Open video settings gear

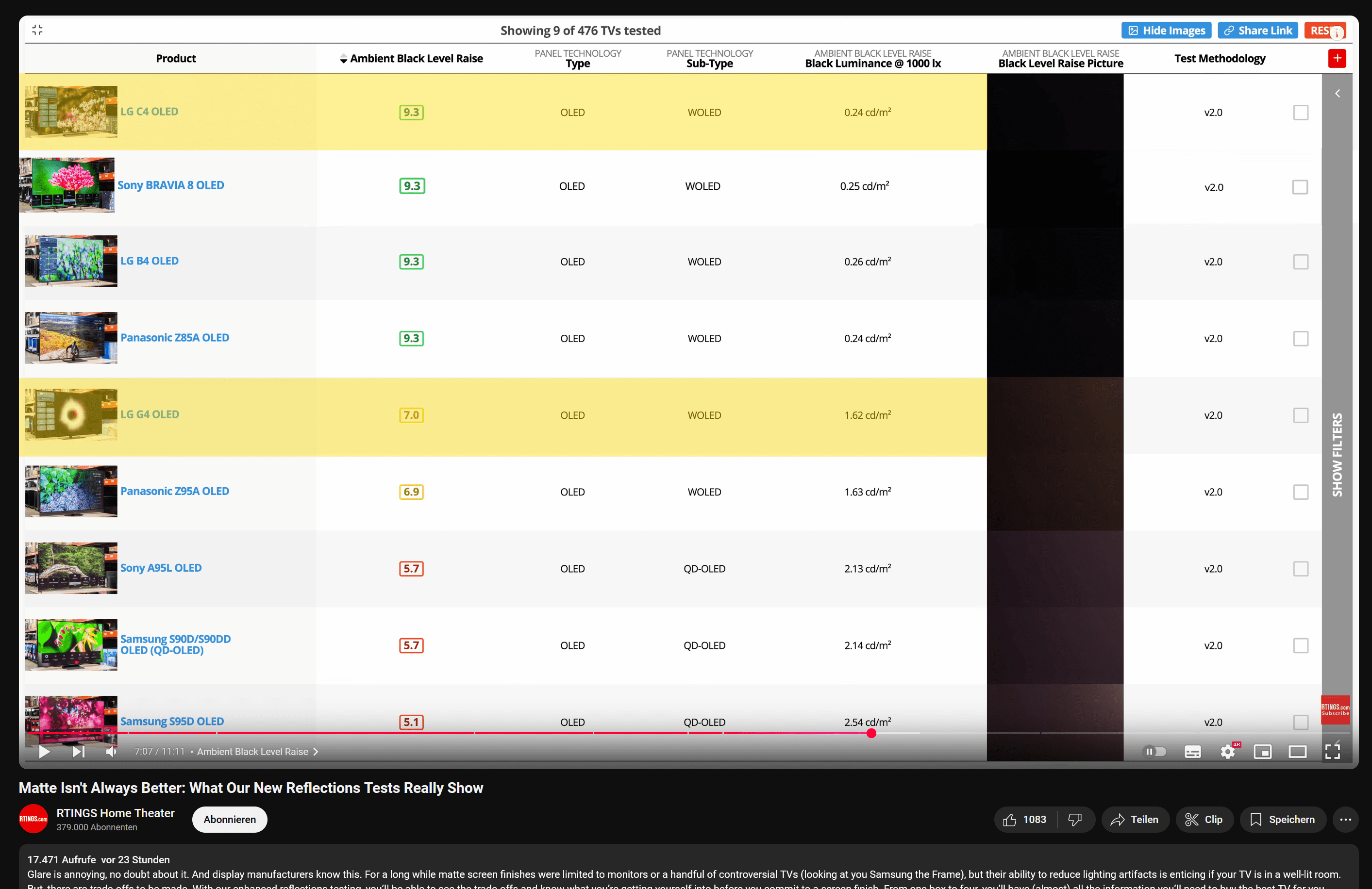1227,751
